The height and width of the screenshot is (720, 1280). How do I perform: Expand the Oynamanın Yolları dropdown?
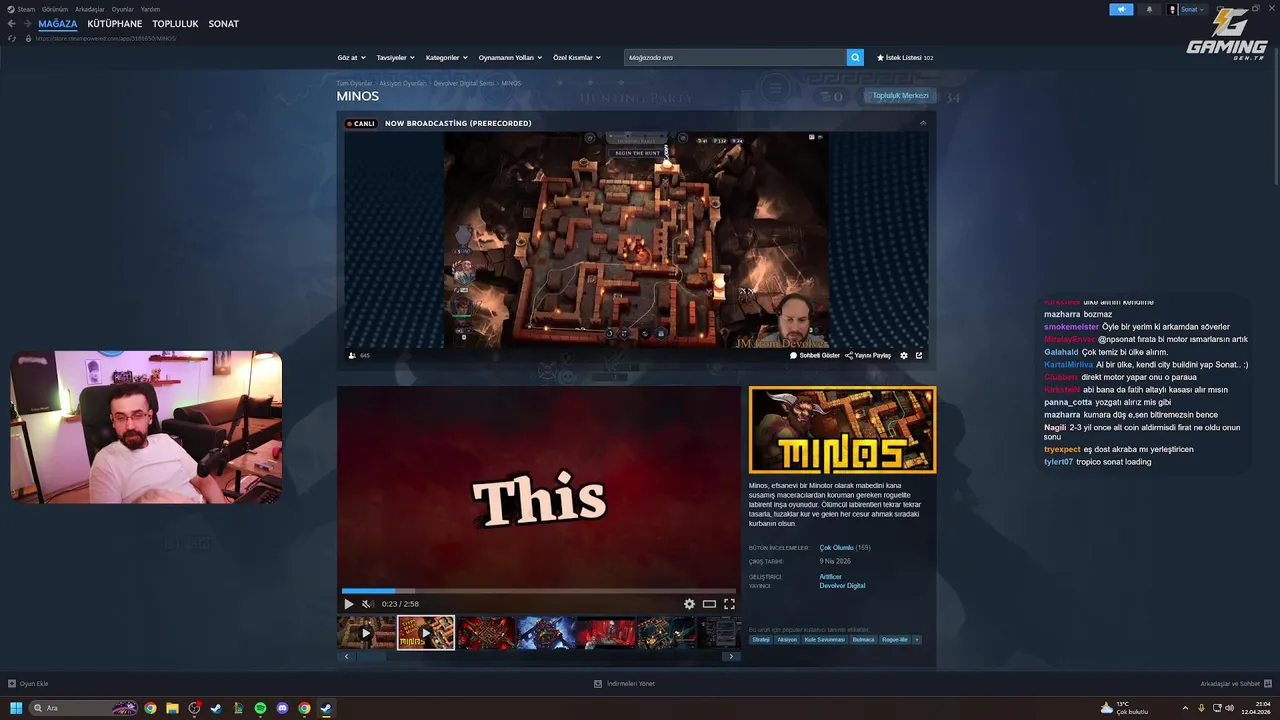click(510, 58)
